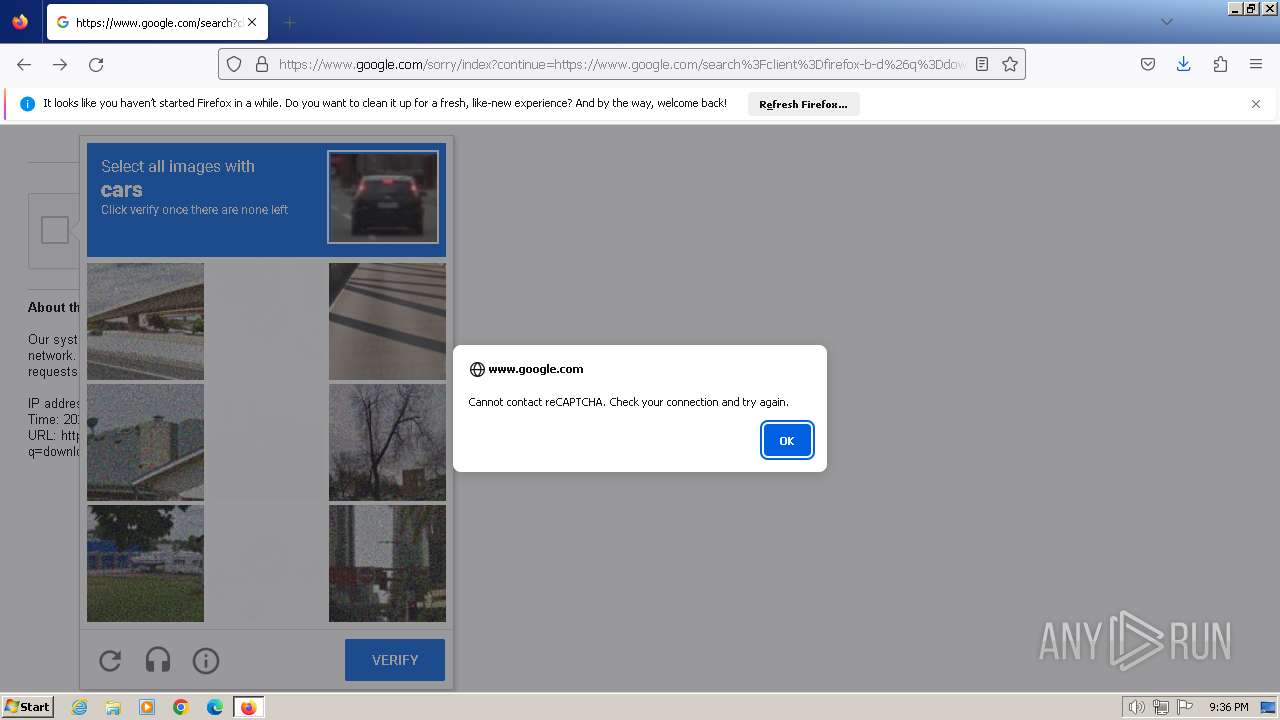Open File Explorer from taskbar
The width and height of the screenshot is (1280, 720).
113,707
